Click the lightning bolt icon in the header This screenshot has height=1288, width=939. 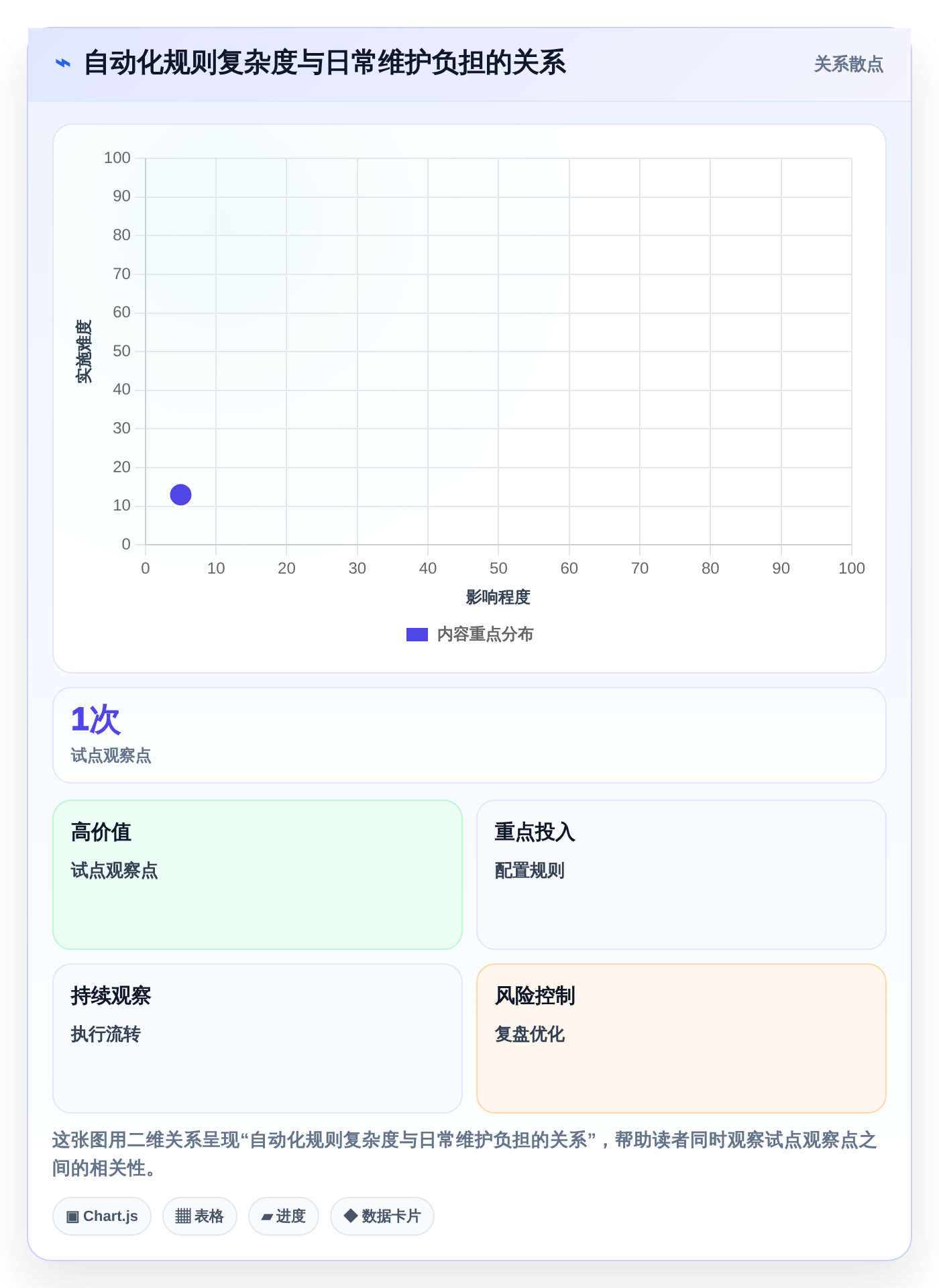pos(63,64)
